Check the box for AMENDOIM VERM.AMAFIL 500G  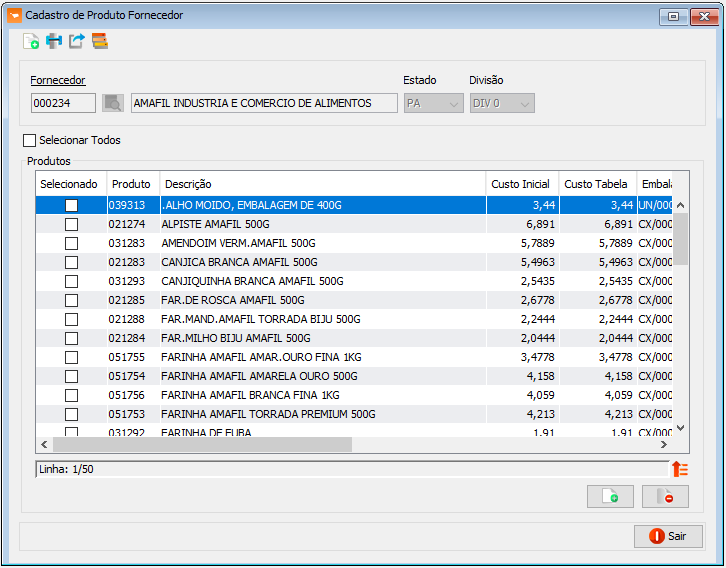(x=71, y=243)
